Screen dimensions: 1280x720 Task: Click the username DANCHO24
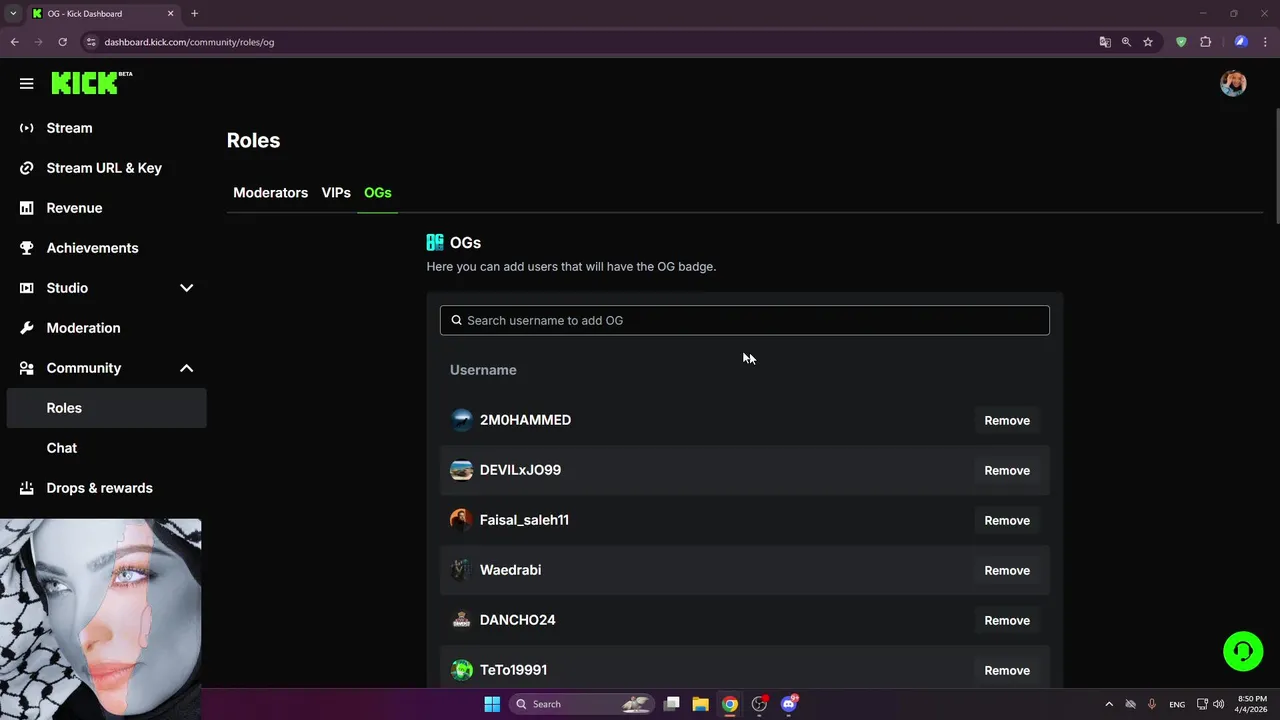click(517, 620)
